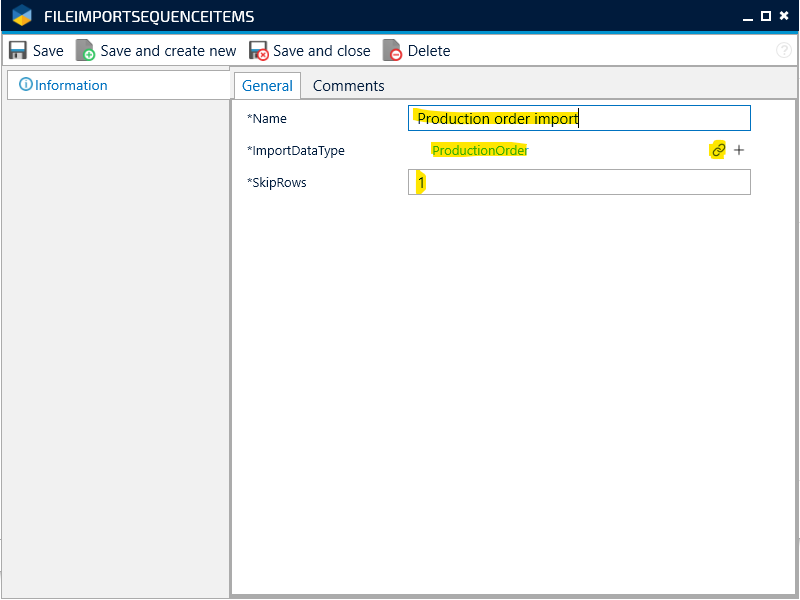Click the *ImportDataType field label
The image size is (800, 600).
click(x=295, y=151)
